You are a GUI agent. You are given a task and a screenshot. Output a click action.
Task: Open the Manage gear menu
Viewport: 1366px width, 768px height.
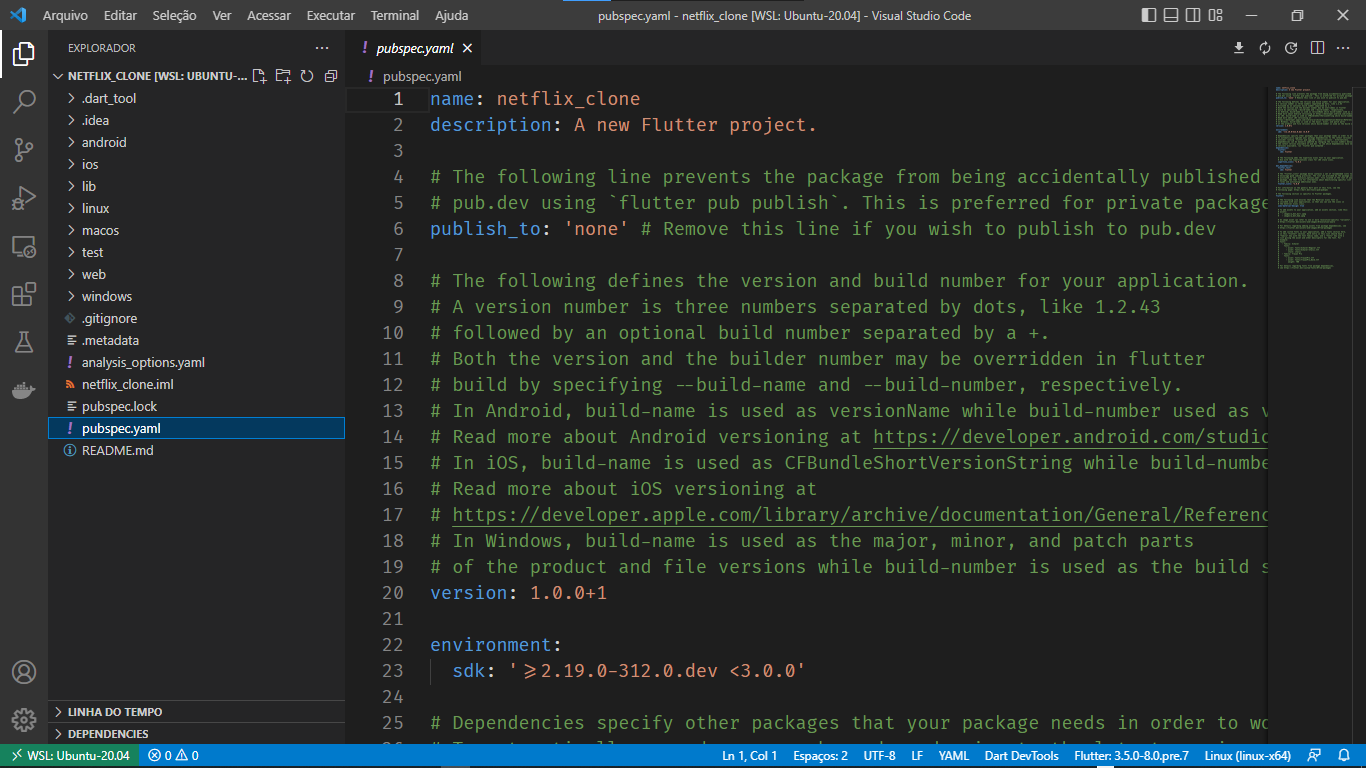24,720
